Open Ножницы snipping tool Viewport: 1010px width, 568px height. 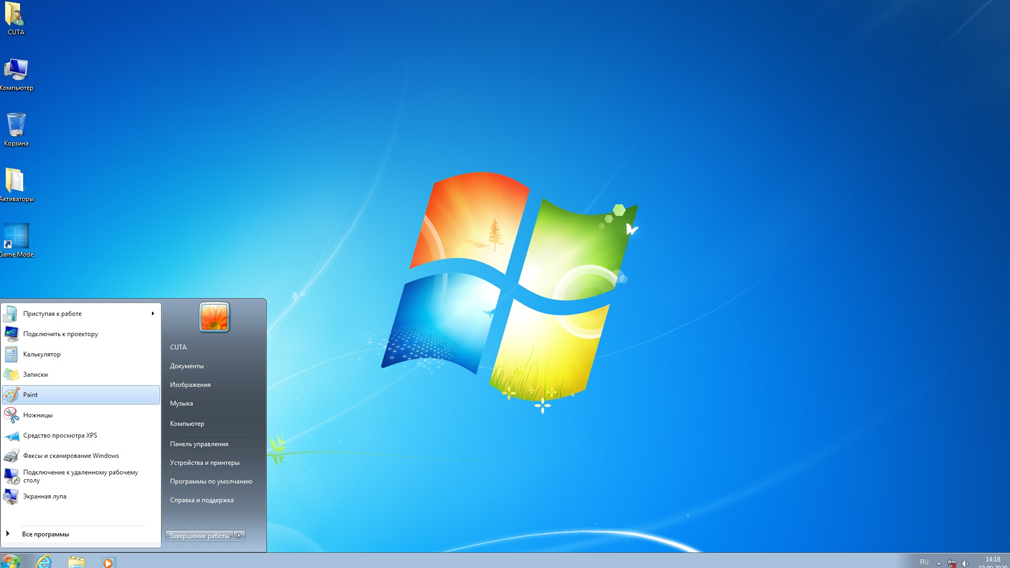pyautogui.click(x=81, y=415)
